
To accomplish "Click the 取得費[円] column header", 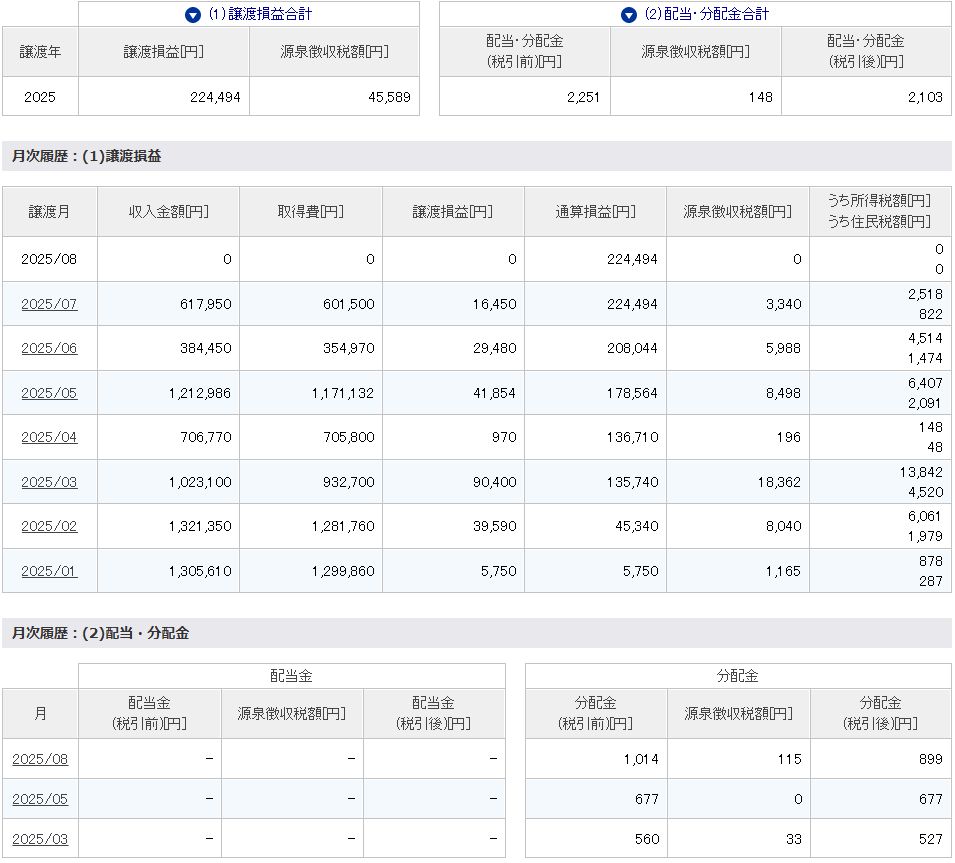I will pos(310,212).
